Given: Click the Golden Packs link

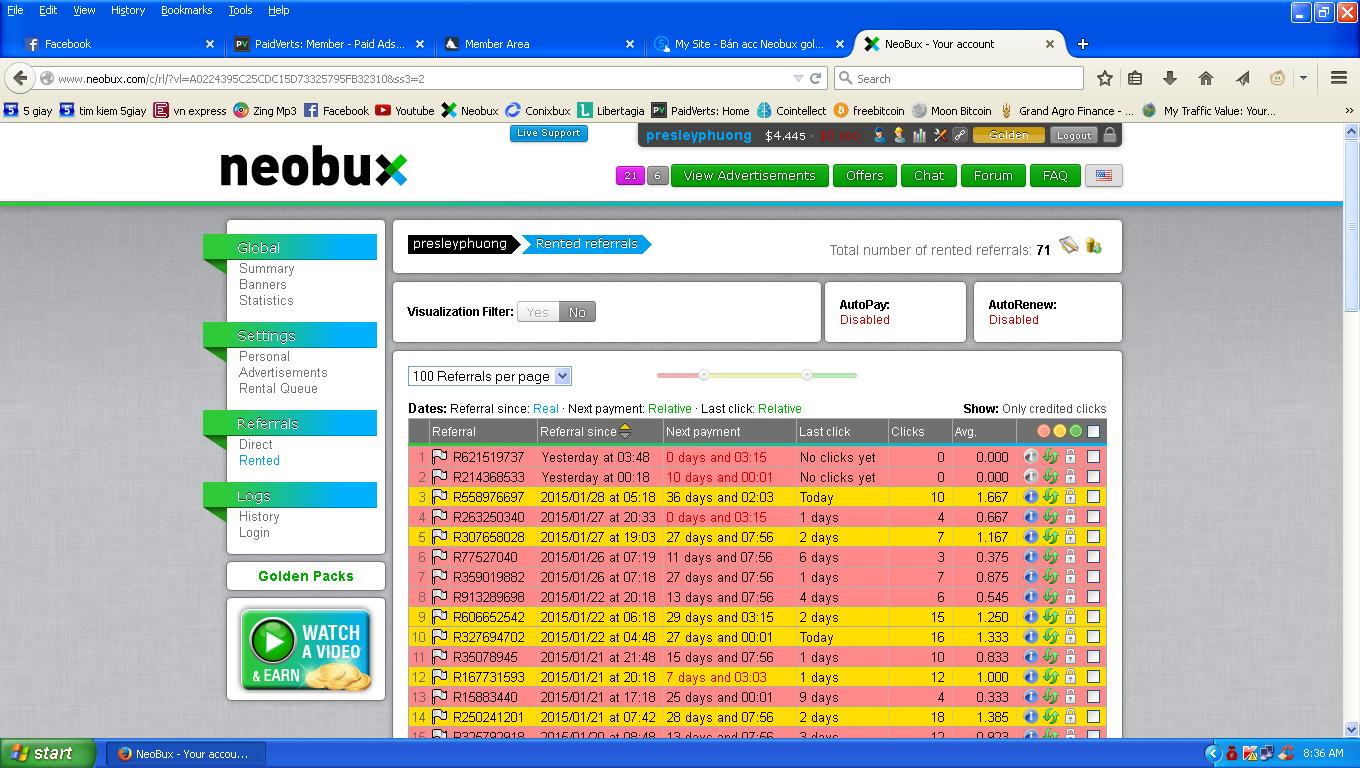Looking at the screenshot, I should 306,576.
